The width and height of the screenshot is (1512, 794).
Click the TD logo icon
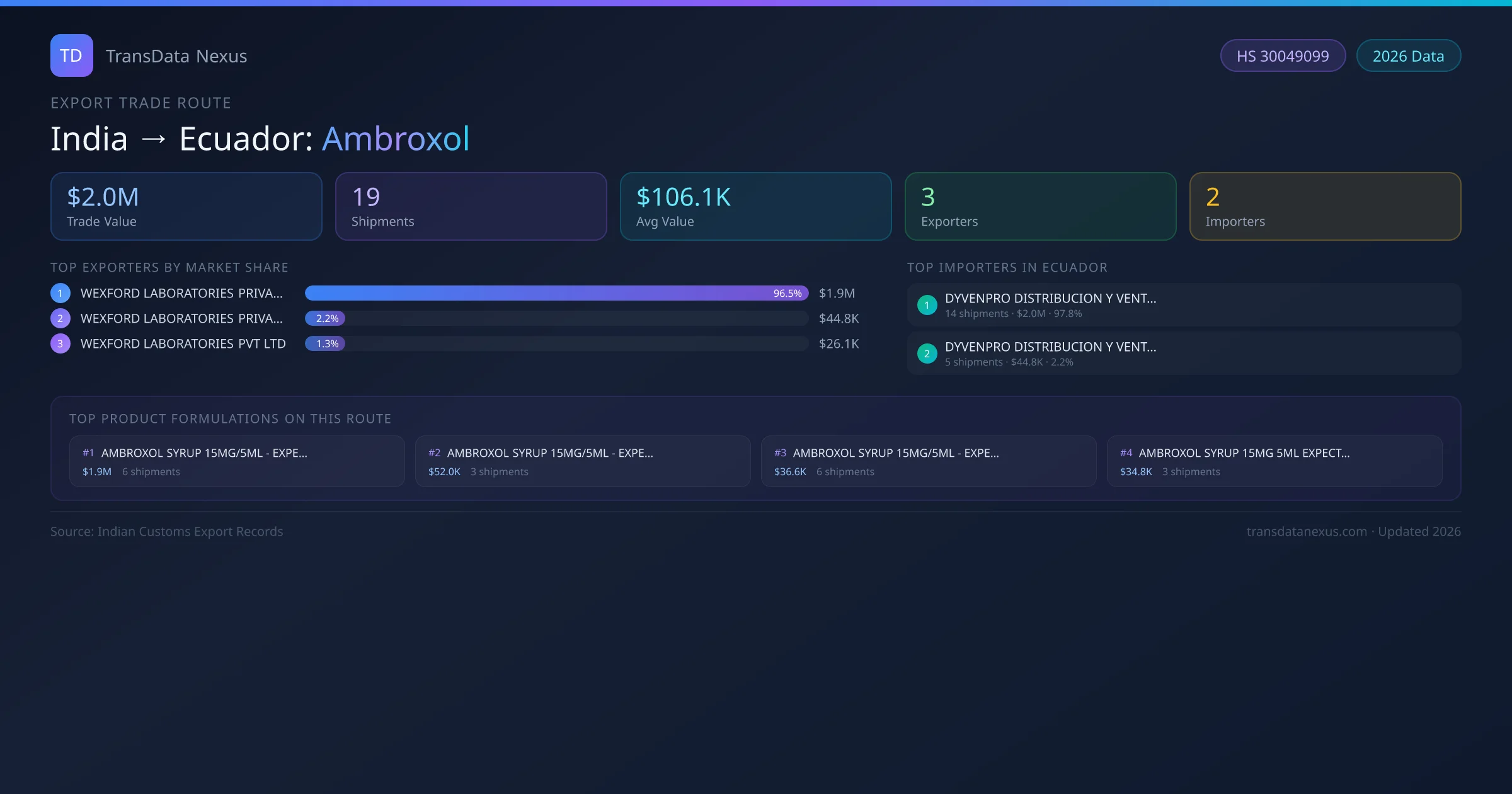point(71,55)
